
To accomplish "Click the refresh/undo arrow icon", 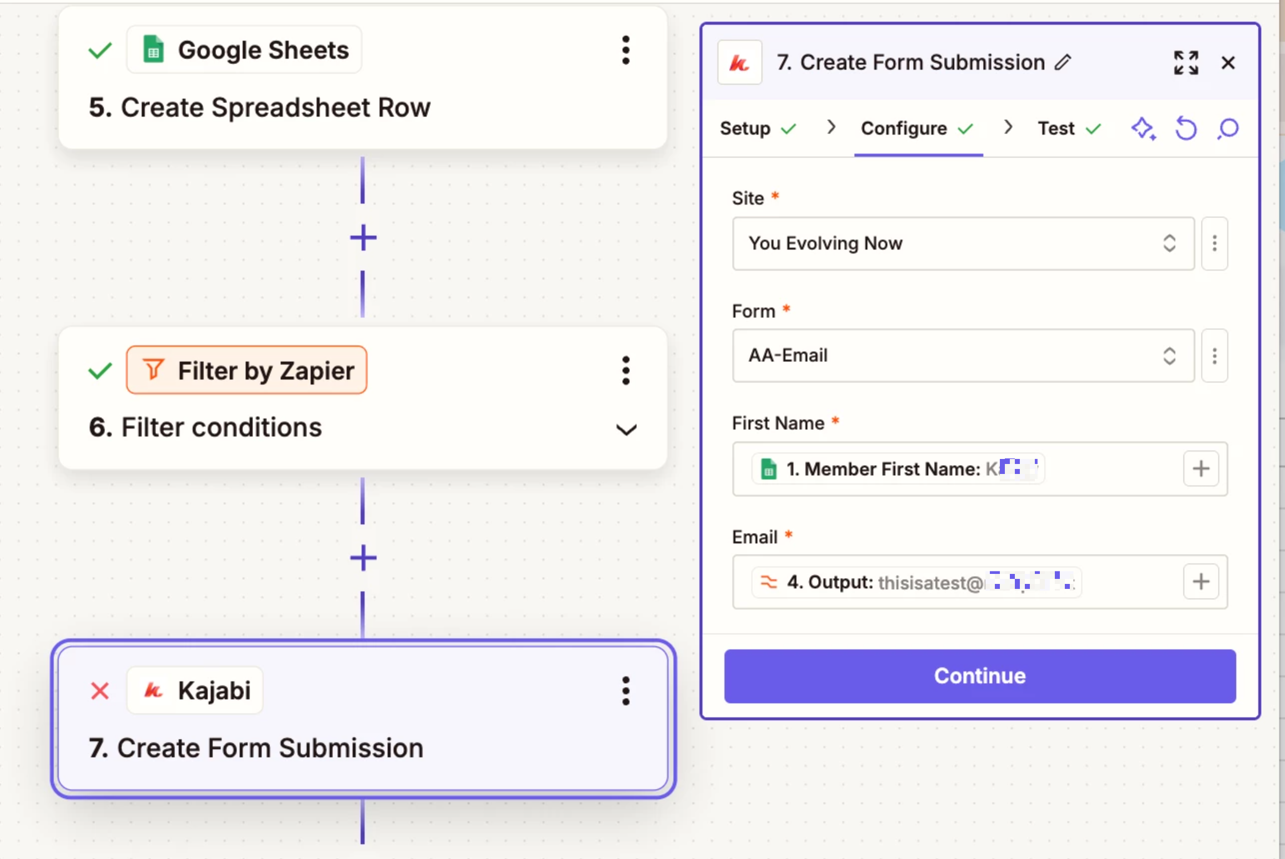I will tap(1186, 128).
